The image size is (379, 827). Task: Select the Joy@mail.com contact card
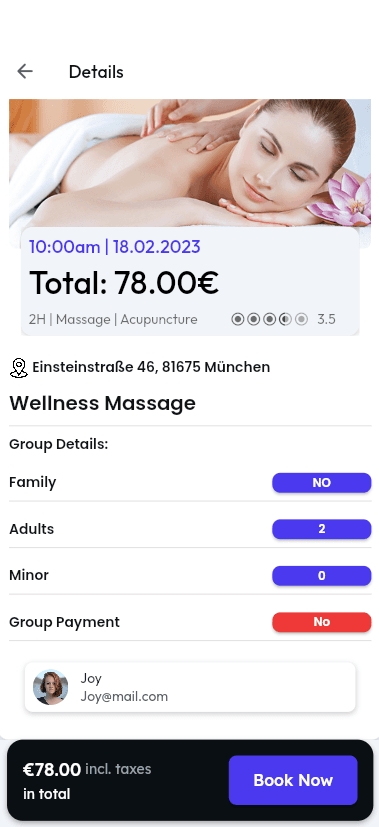pyautogui.click(x=190, y=687)
